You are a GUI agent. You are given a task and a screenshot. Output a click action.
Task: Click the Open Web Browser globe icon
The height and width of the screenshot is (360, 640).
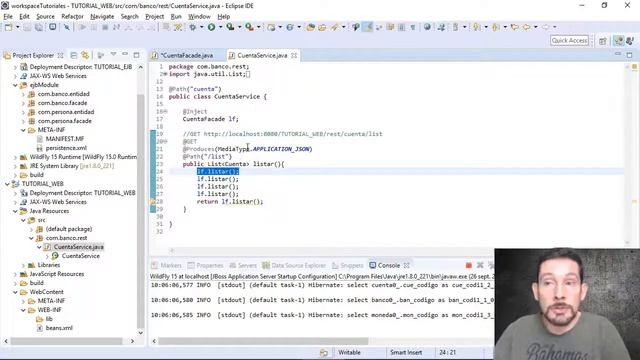427,27
